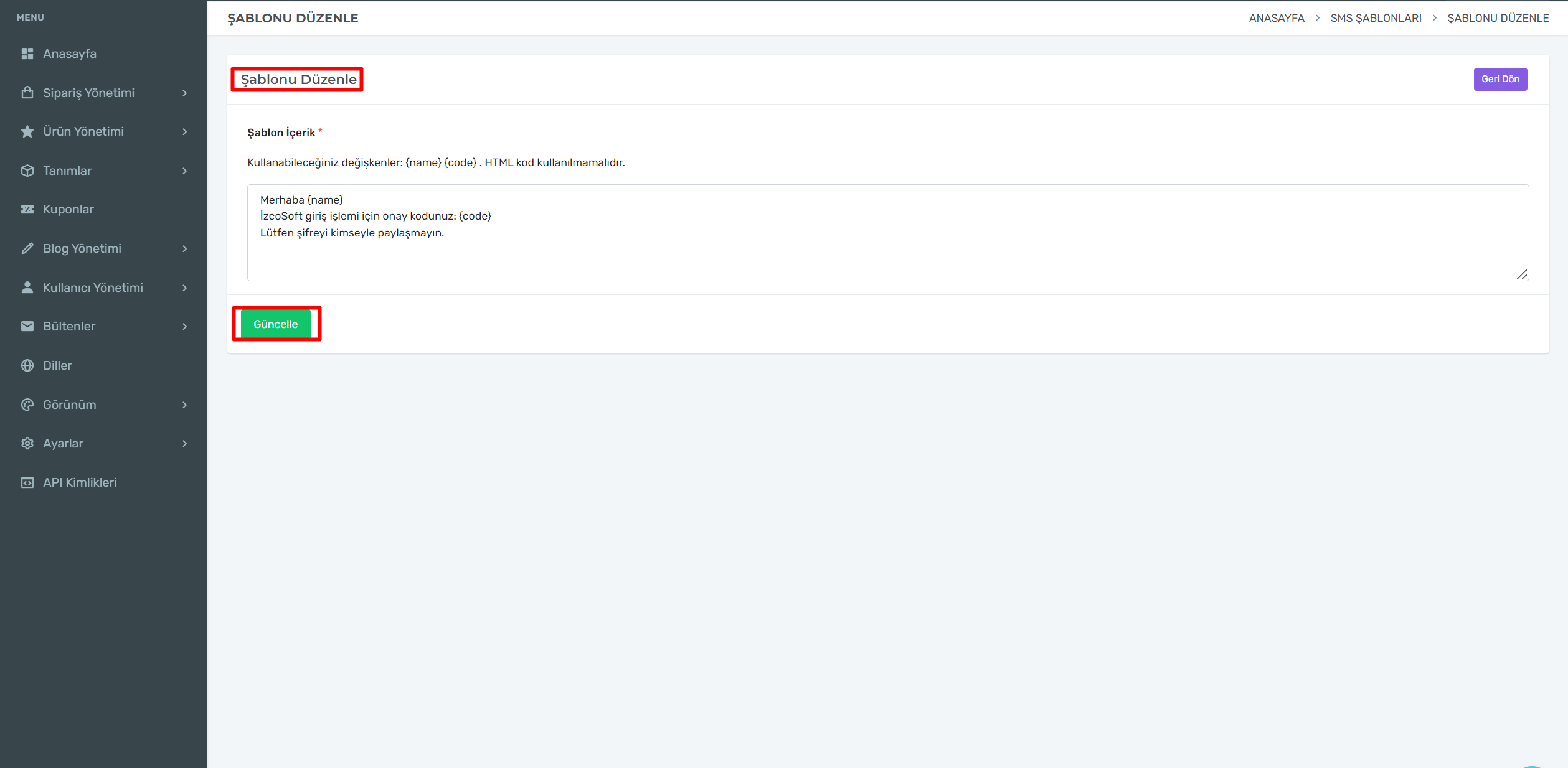Open the Kuponlar menu item
The image size is (1568, 768).
[68, 209]
